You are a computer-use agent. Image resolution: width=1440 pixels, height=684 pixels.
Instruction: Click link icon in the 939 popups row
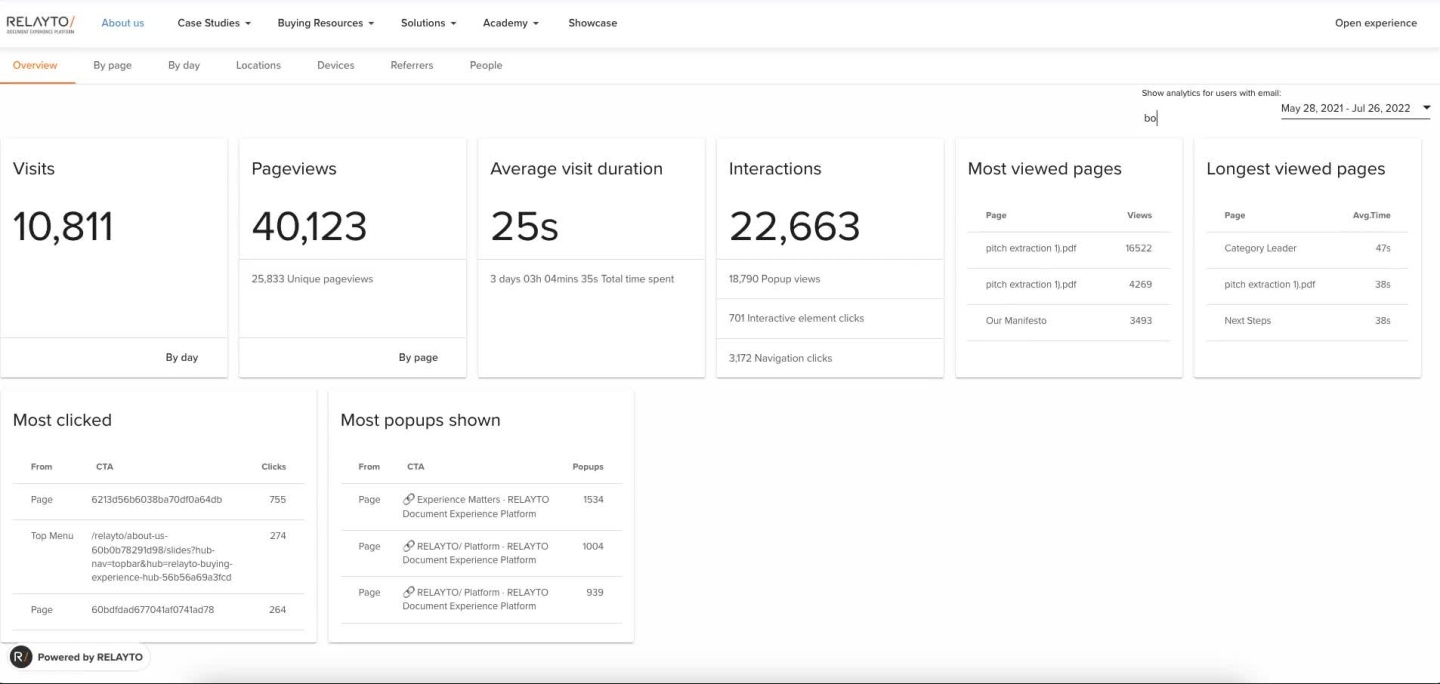tap(409, 592)
